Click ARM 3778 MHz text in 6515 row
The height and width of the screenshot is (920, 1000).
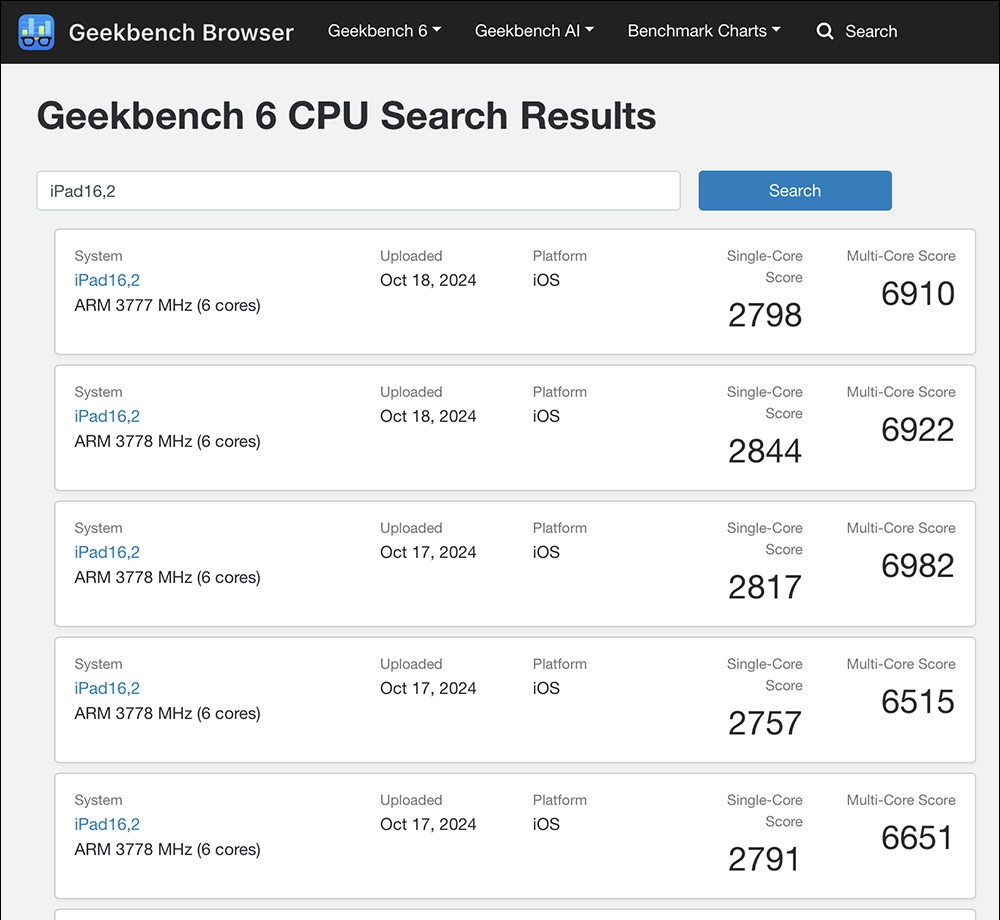tap(167, 713)
